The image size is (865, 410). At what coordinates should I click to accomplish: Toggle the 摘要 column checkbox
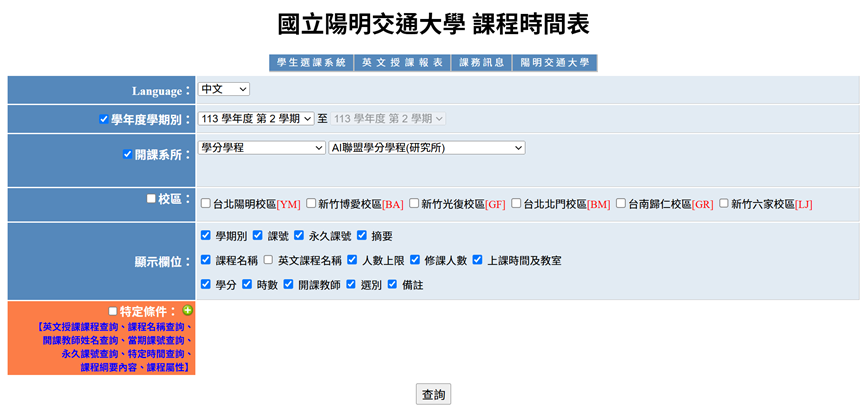pos(362,236)
